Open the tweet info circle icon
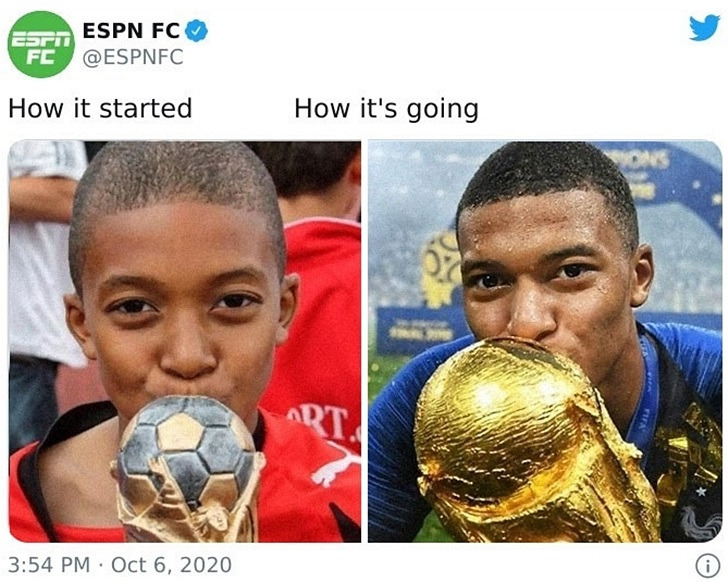The width and height of the screenshot is (728, 582). point(708,566)
